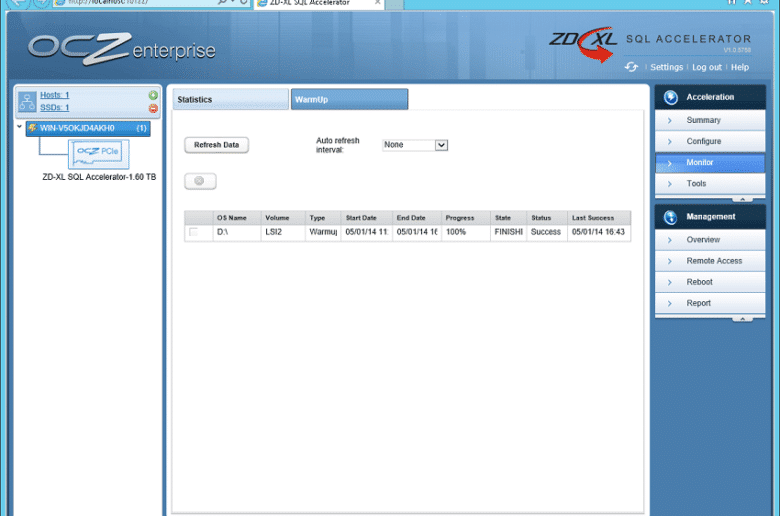The image size is (780, 516).
Task: Click the State column header
Action: (508, 218)
